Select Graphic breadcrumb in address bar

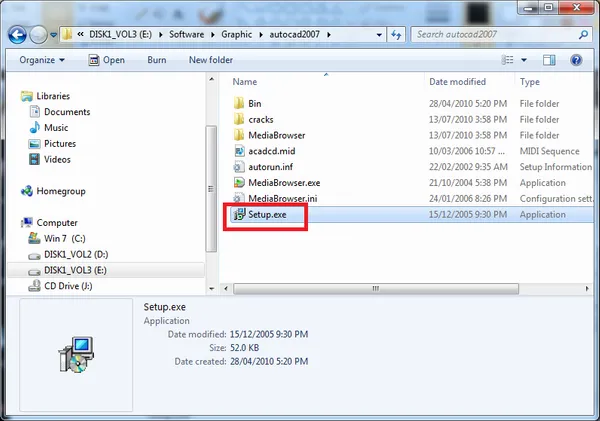236,34
